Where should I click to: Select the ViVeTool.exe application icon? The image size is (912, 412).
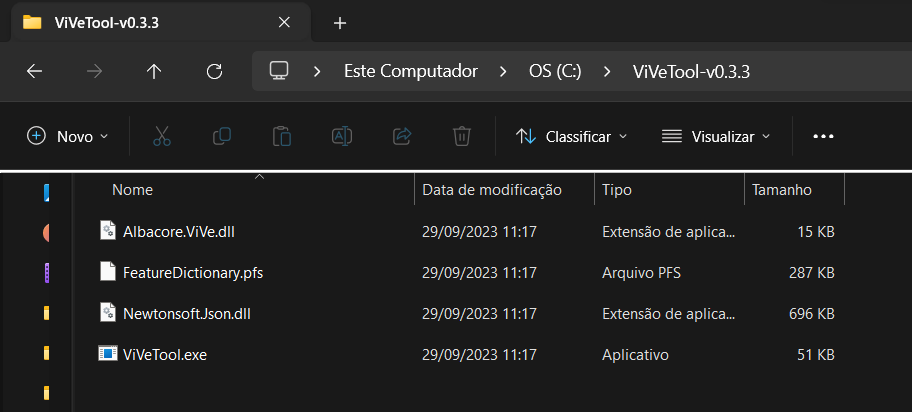click(108, 354)
